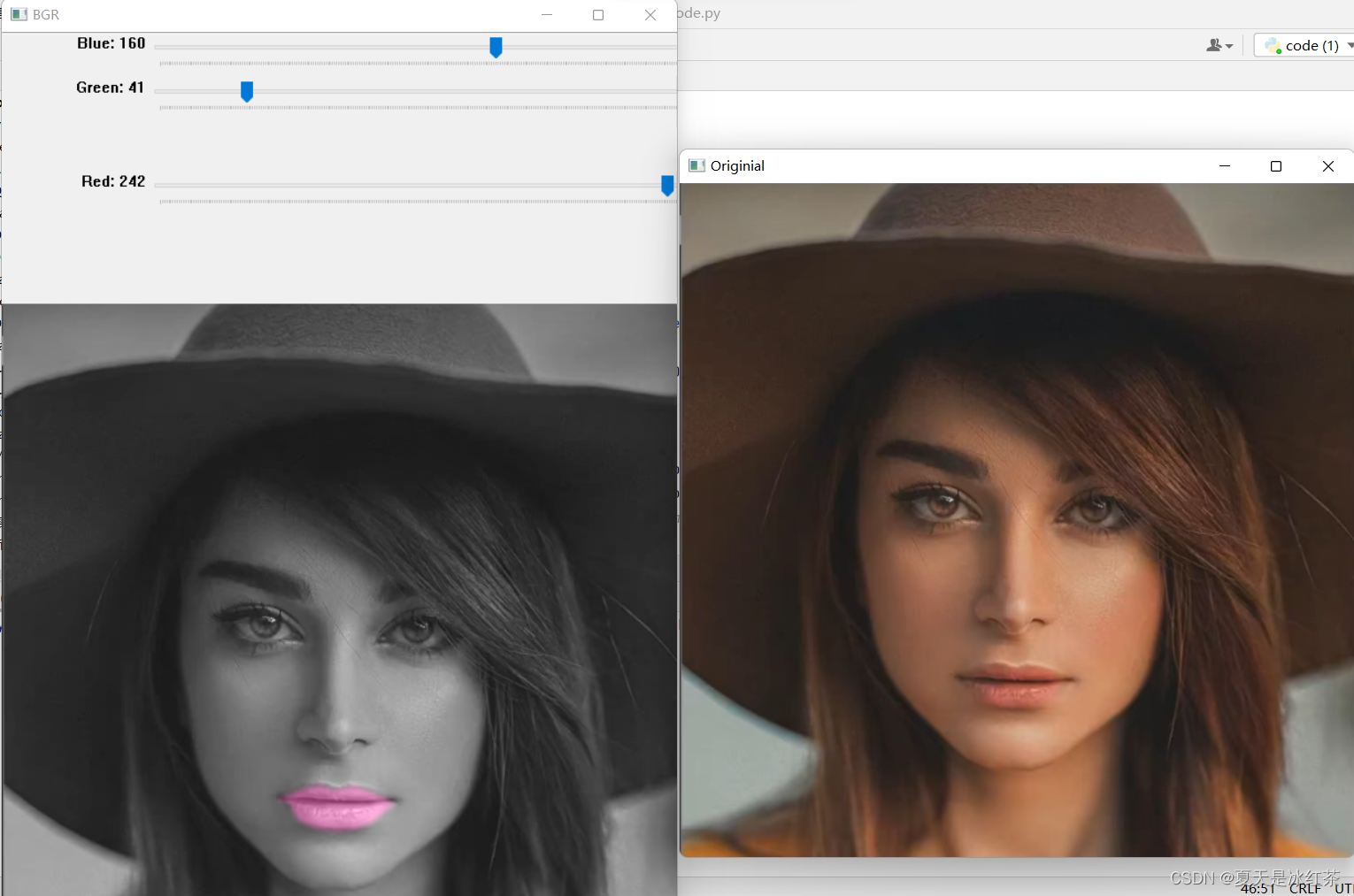Click the 'Blue: 160' label
The width and height of the screenshot is (1354, 896).
(111, 43)
